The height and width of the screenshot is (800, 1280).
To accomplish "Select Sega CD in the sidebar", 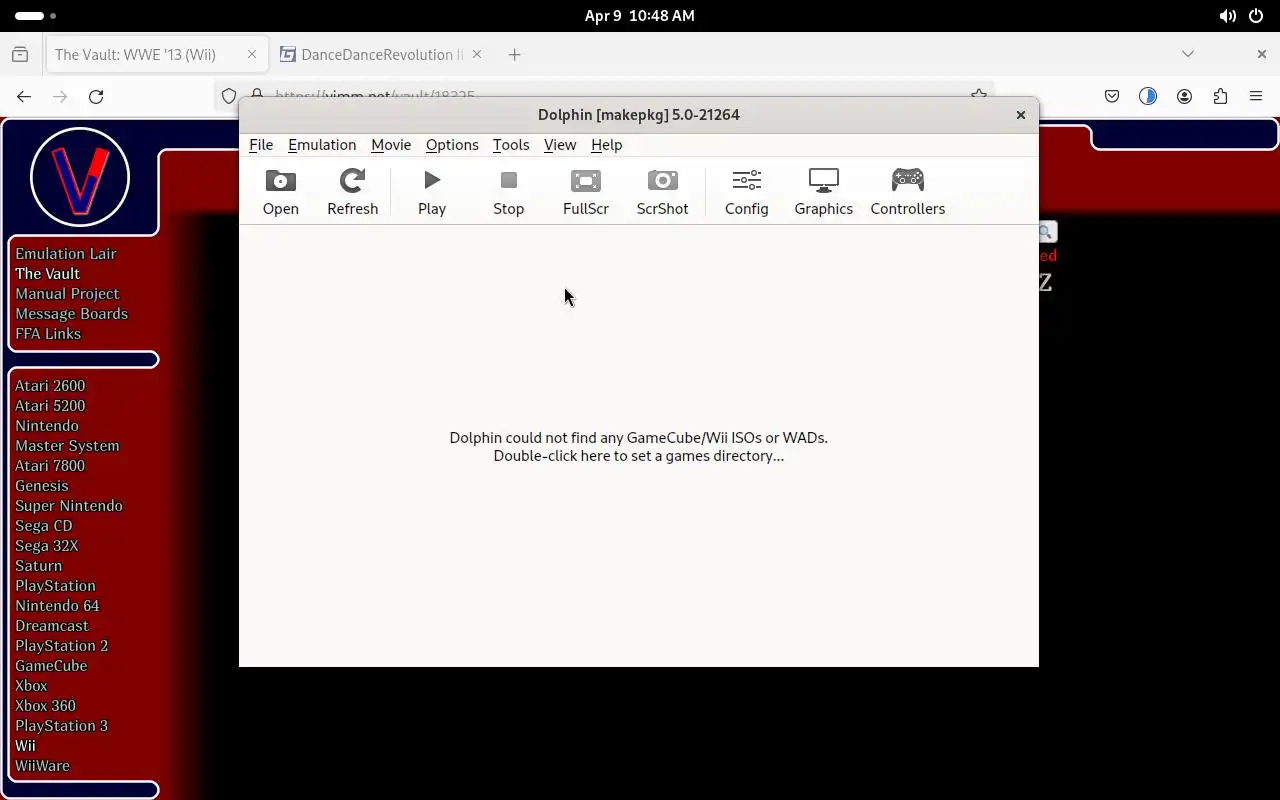I will pos(44,526).
